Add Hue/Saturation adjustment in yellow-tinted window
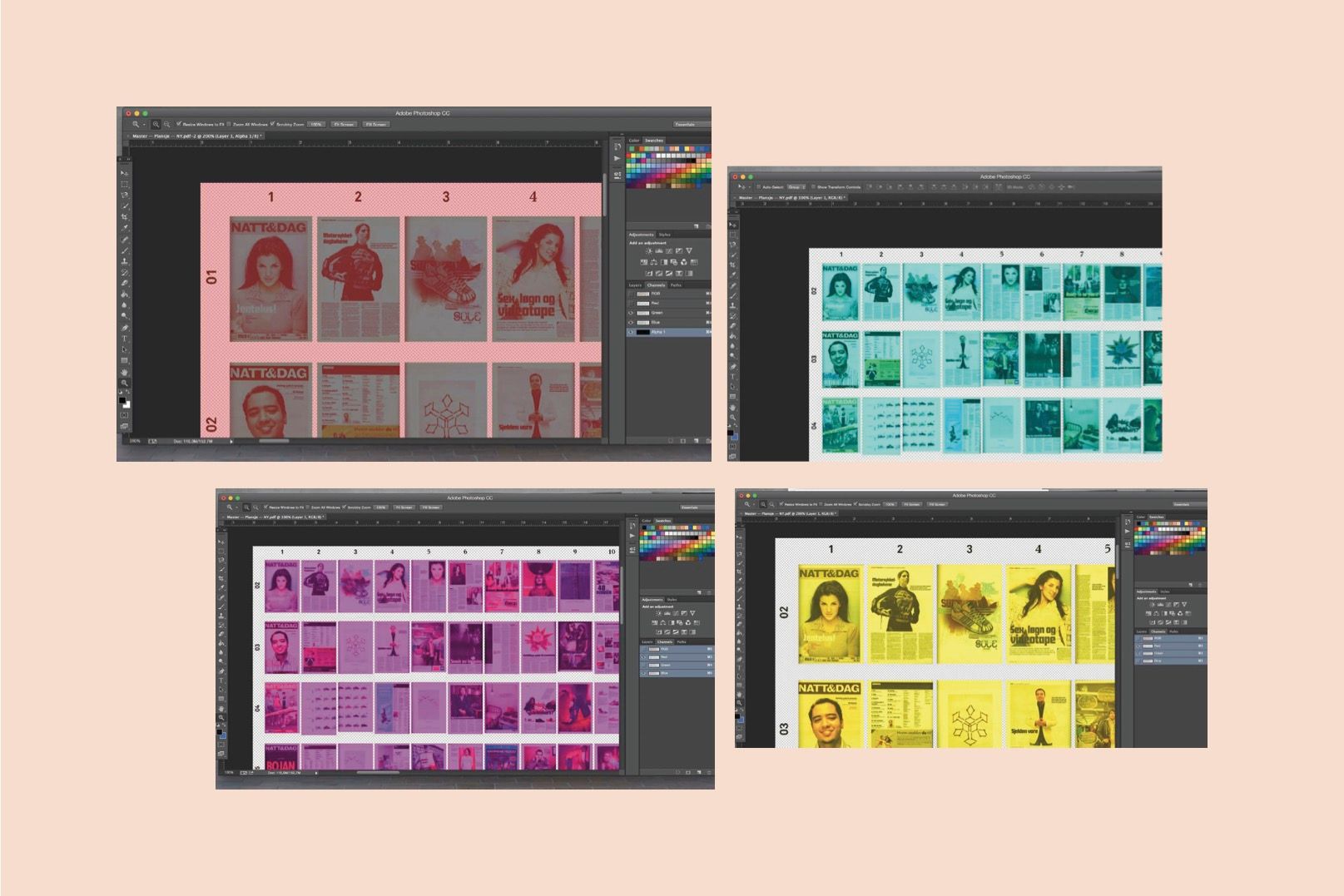 tap(1150, 613)
